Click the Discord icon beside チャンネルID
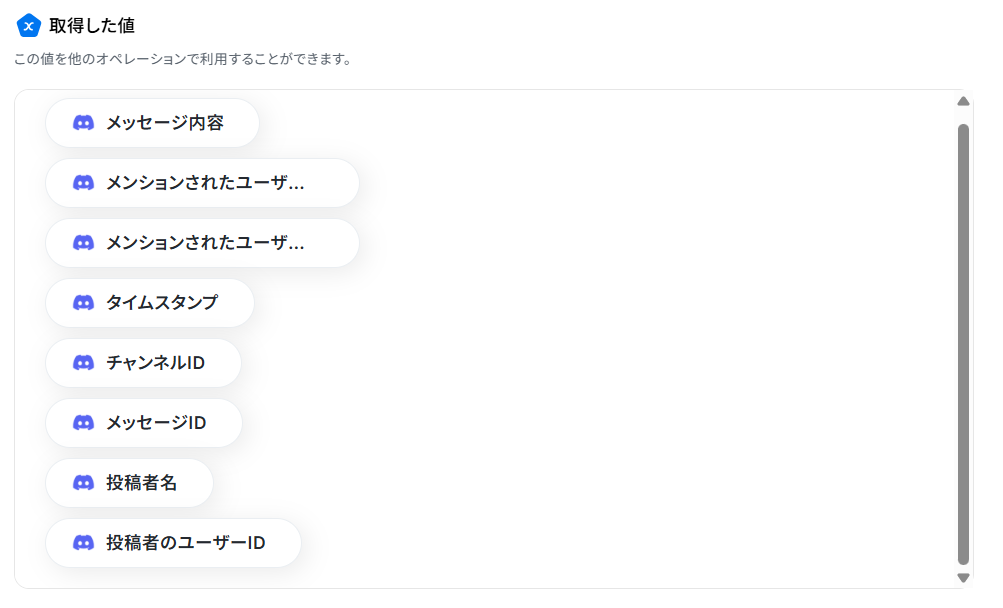 (83, 363)
